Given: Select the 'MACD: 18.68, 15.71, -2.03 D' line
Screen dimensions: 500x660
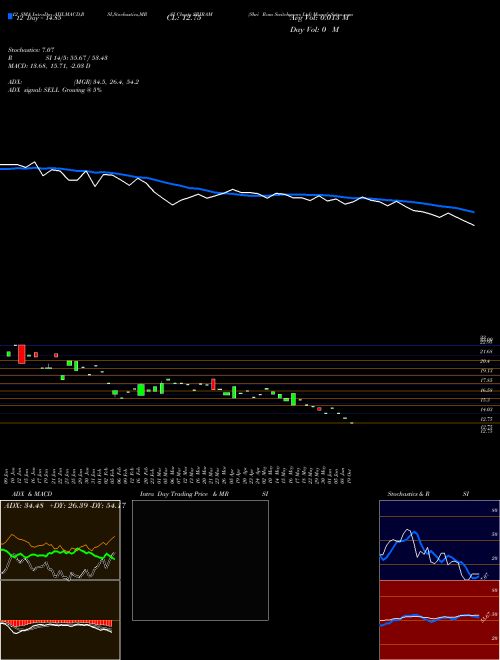Looking at the screenshot, I should 49,66.
